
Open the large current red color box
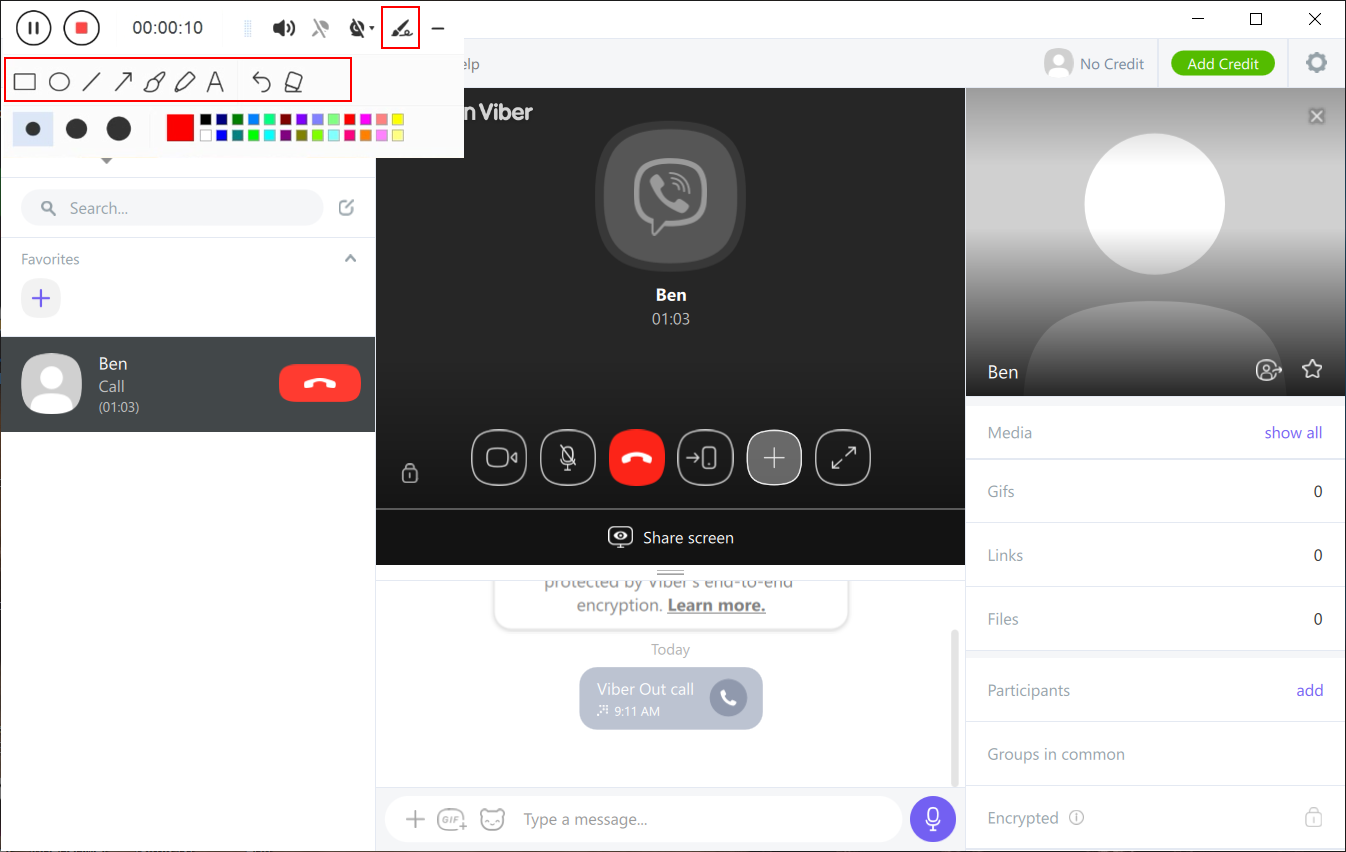[x=180, y=128]
